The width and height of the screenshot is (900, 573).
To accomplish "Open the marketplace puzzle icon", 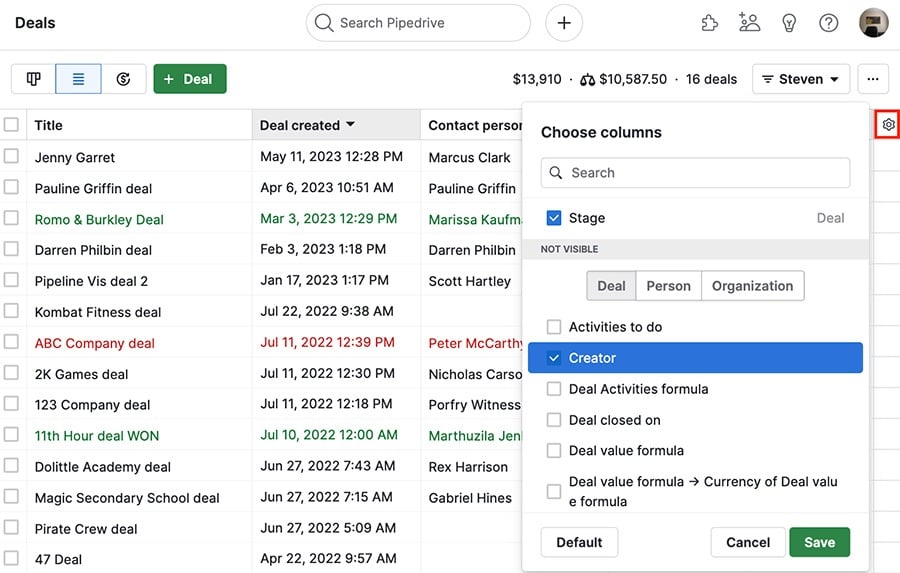I will tap(709, 23).
